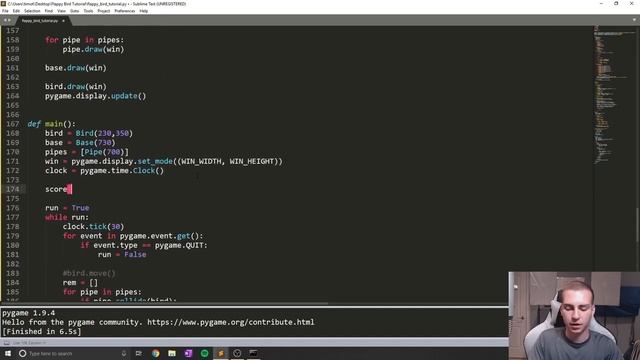Click 'clock = pygame.time.Clock()' line
Screen dimensions: 640x360
(104, 171)
